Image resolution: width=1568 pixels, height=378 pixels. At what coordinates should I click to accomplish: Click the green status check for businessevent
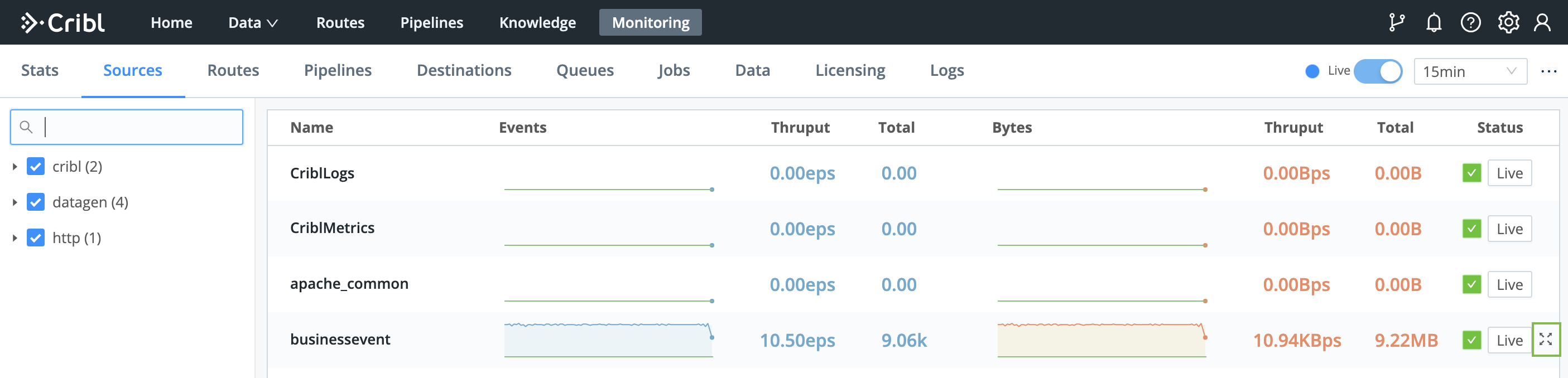coord(1471,340)
